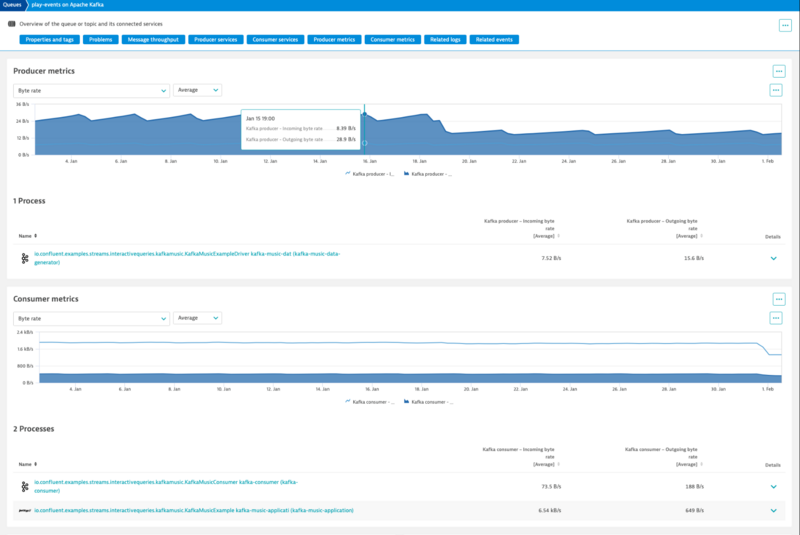
Task: Go to Queues in the breadcrumb
Action: pos(12,5)
